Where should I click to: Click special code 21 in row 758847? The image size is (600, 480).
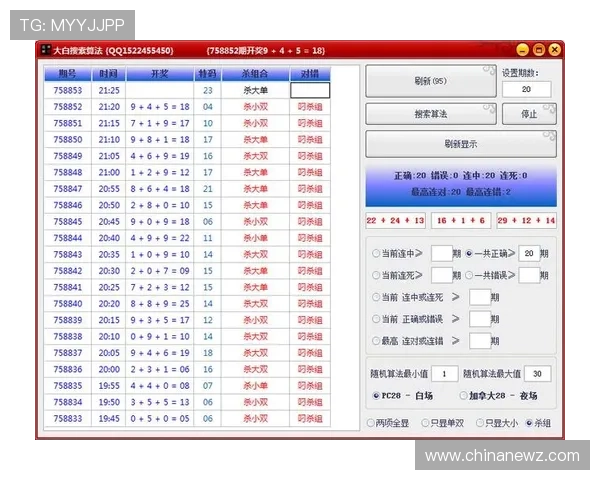(x=207, y=189)
